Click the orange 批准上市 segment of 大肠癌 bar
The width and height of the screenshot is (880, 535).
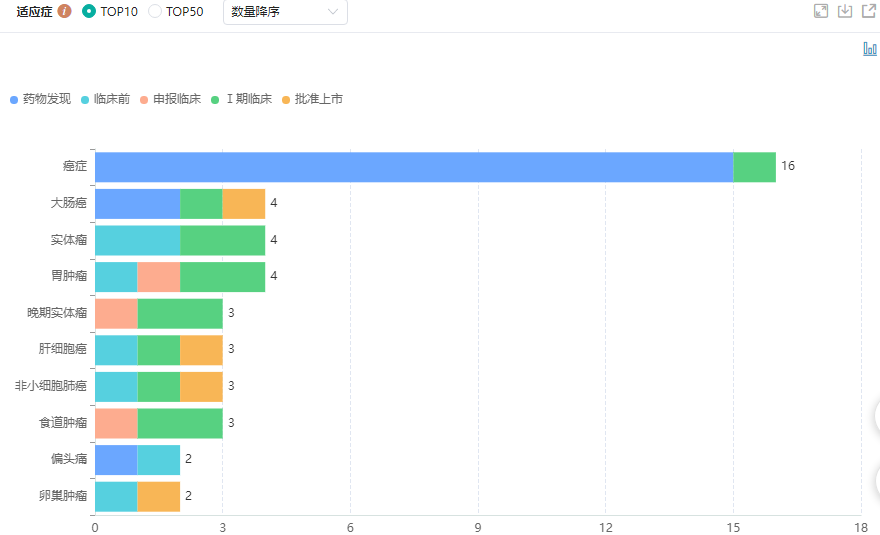[243, 203]
